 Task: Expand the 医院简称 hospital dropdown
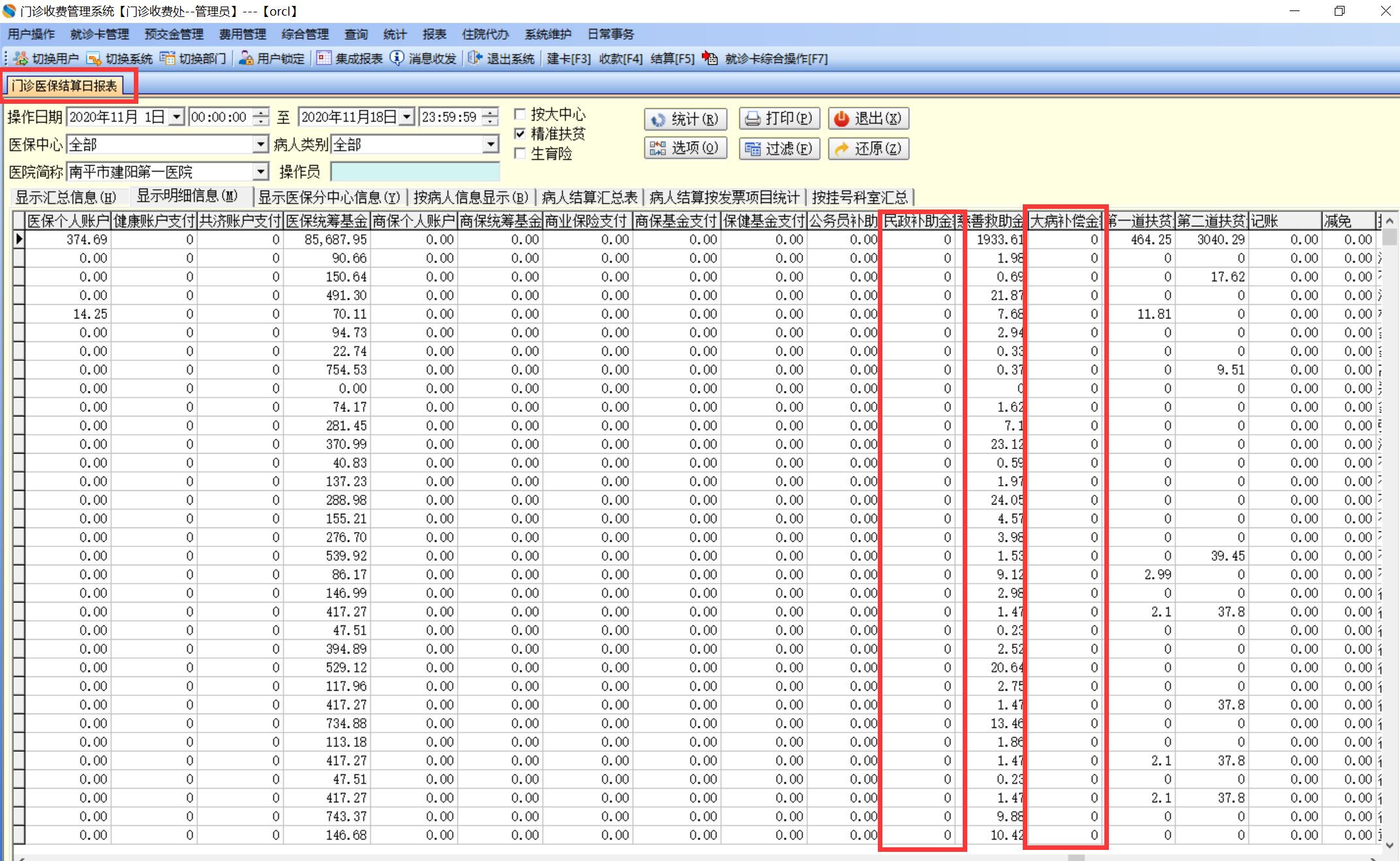tap(260, 172)
